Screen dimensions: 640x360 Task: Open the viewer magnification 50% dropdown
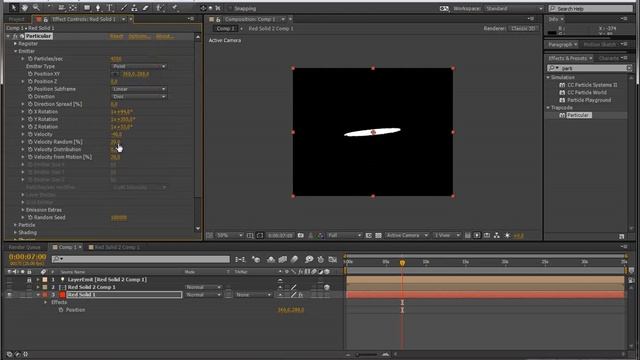(x=229, y=236)
